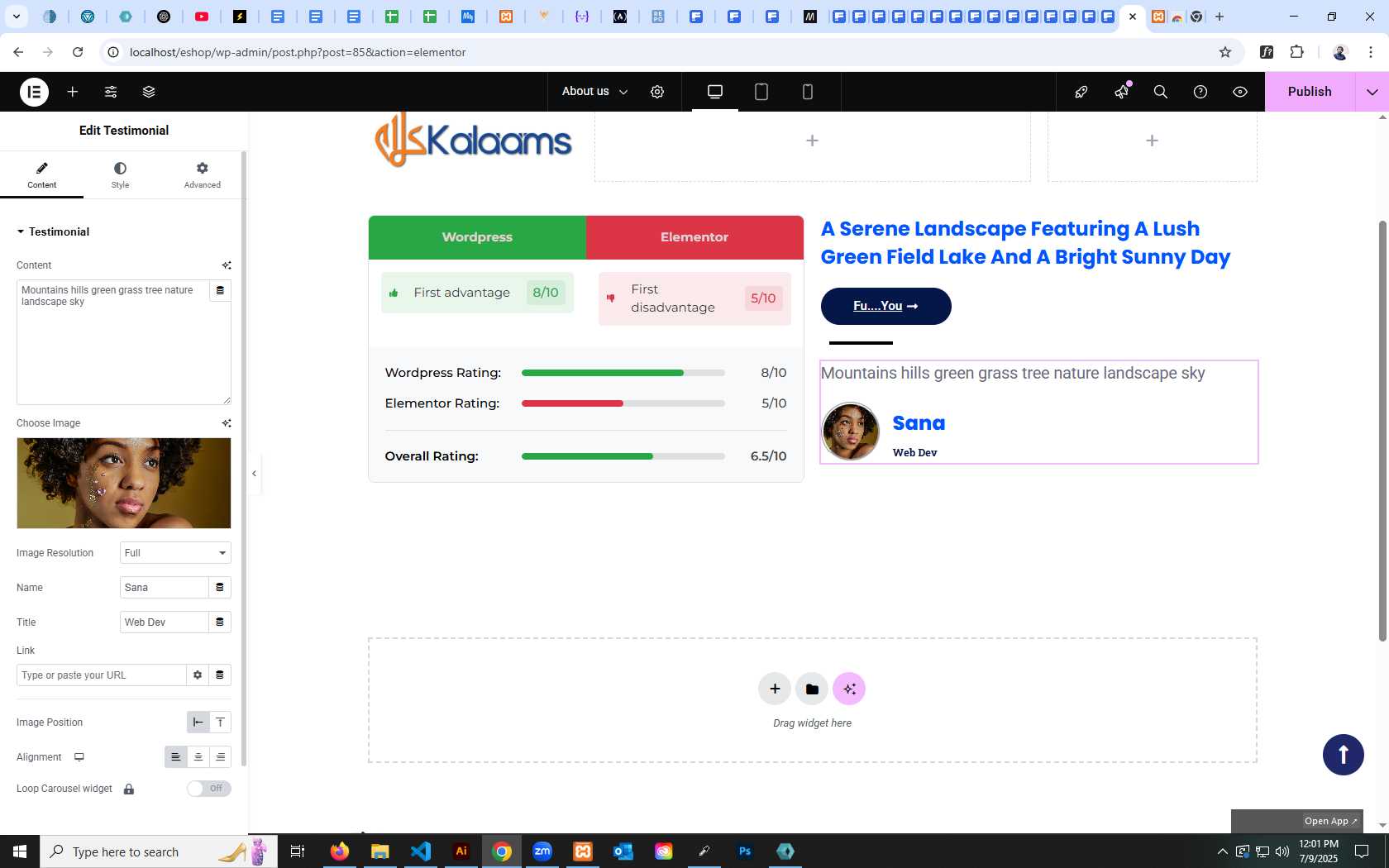The image size is (1389, 868).
Task: Click the Sana testimonial name
Action: pos(919,423)
